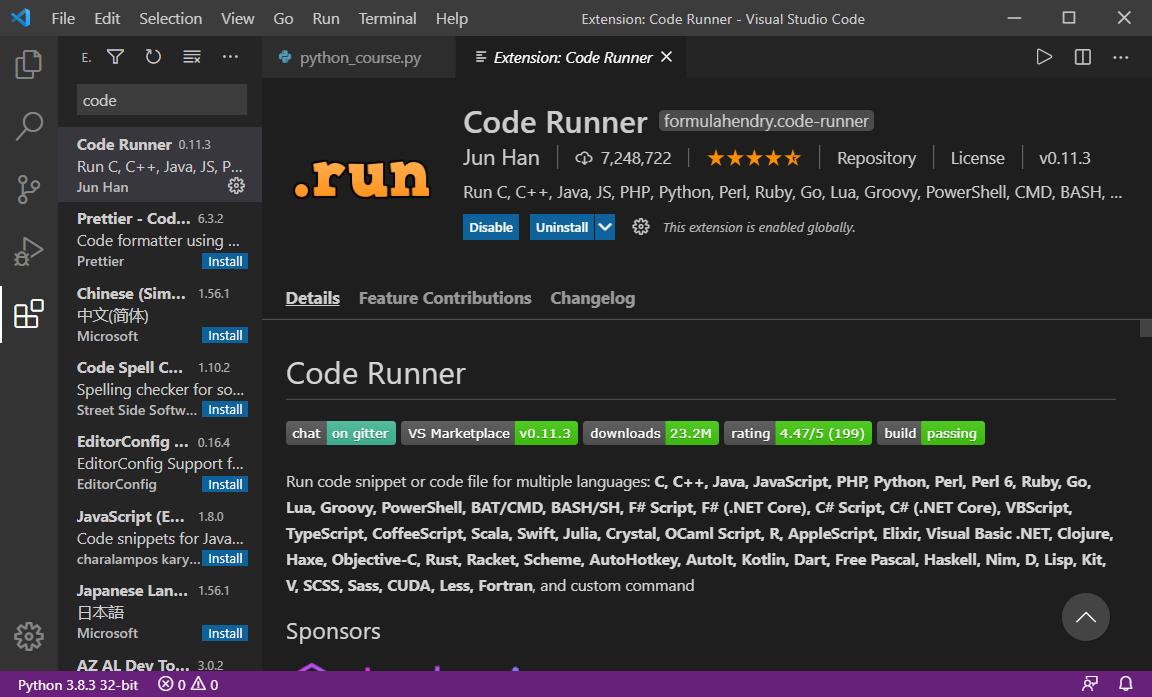Open the Edit menu

click(x=107, y=18)
